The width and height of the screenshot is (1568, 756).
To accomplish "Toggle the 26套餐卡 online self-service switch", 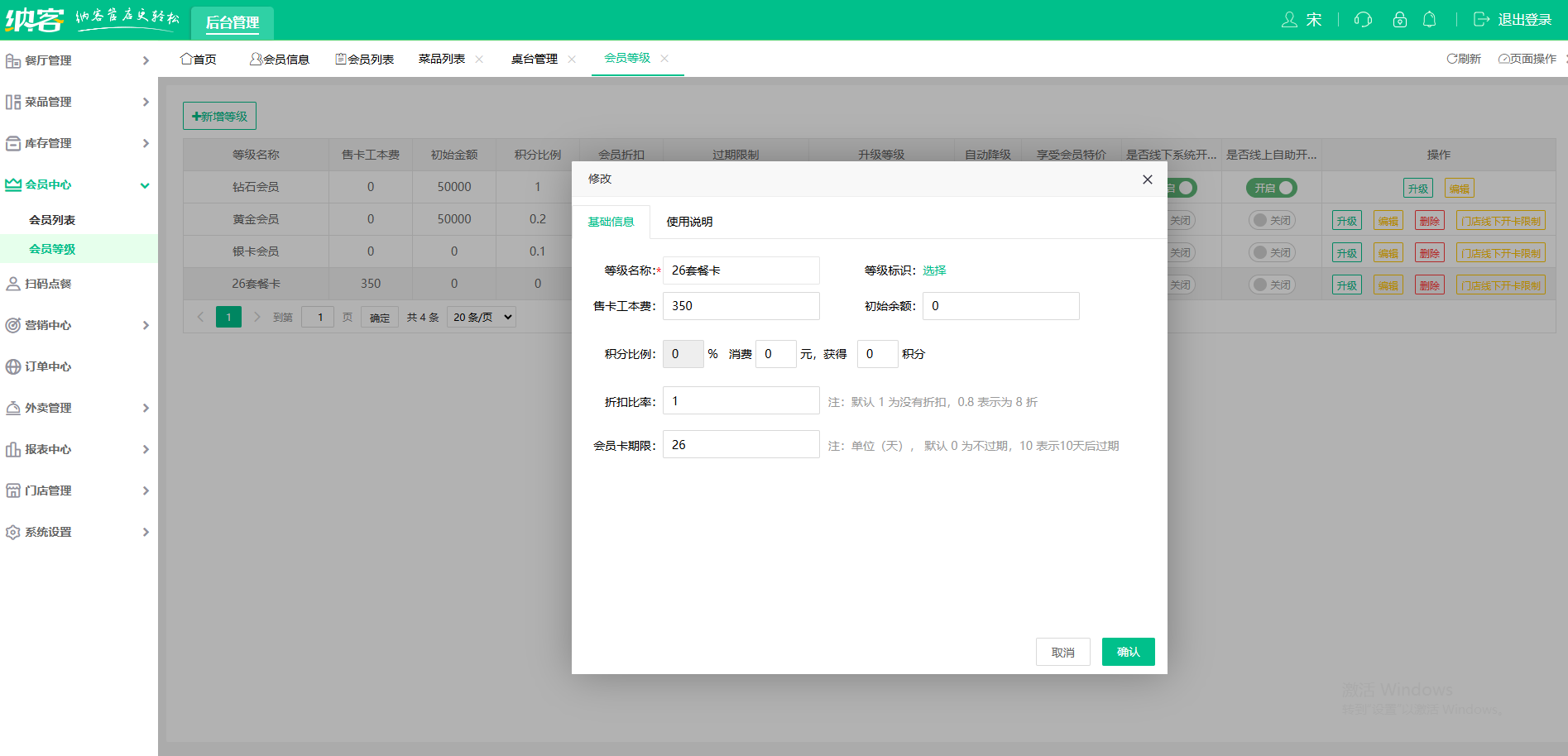I will coord(1272,285).
